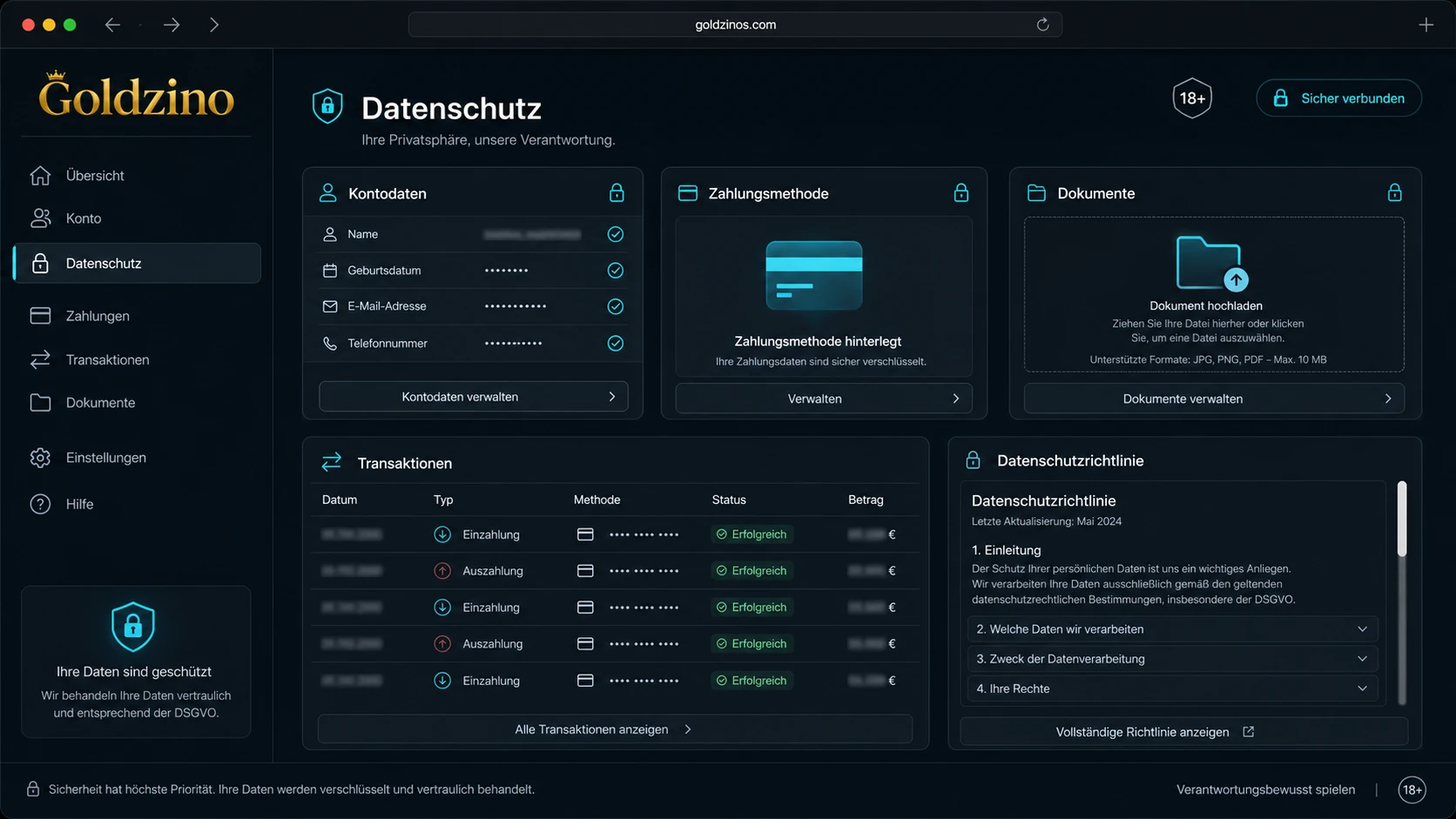Open a new browser tab
The image size is (1456, 819).
tap(1426, 24)
